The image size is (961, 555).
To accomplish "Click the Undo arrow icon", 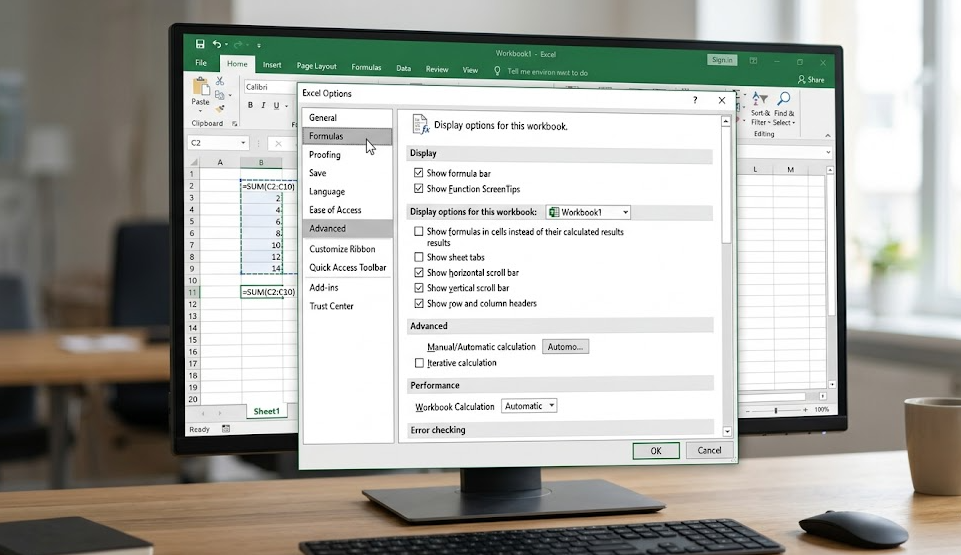I will pos(217,44).
